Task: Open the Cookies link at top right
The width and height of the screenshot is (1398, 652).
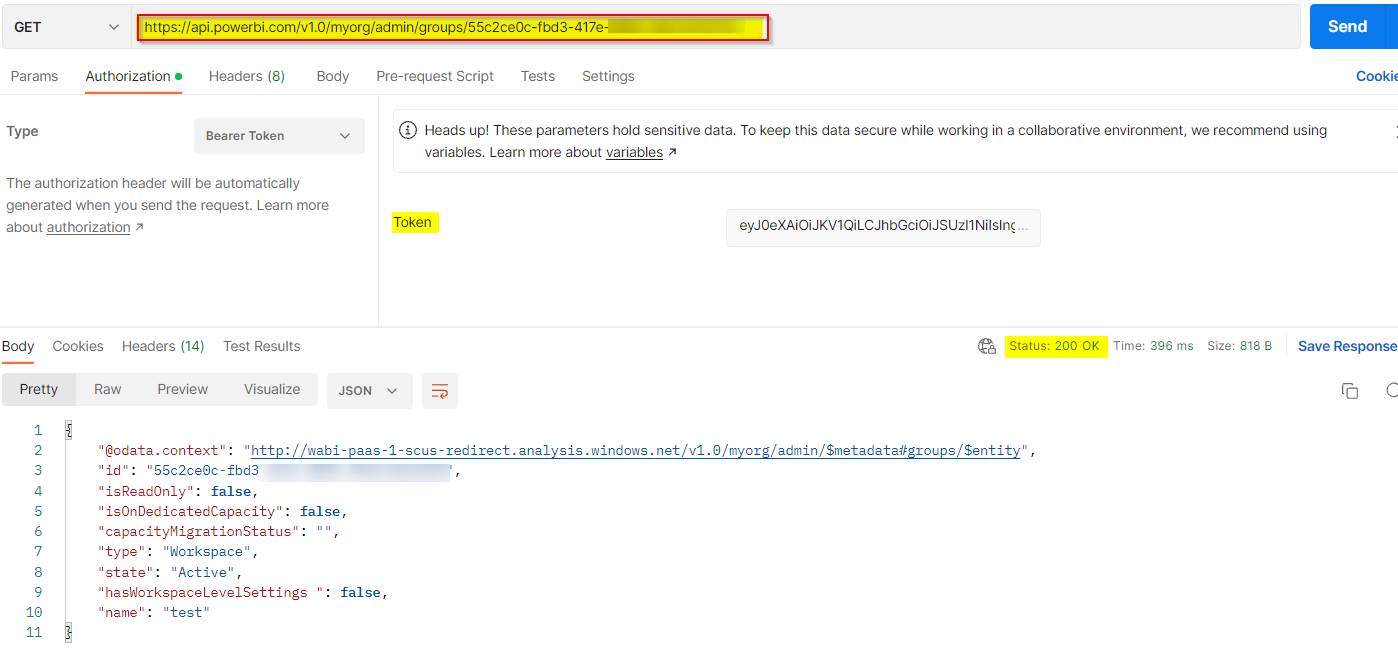Action: coord(1376,76)
